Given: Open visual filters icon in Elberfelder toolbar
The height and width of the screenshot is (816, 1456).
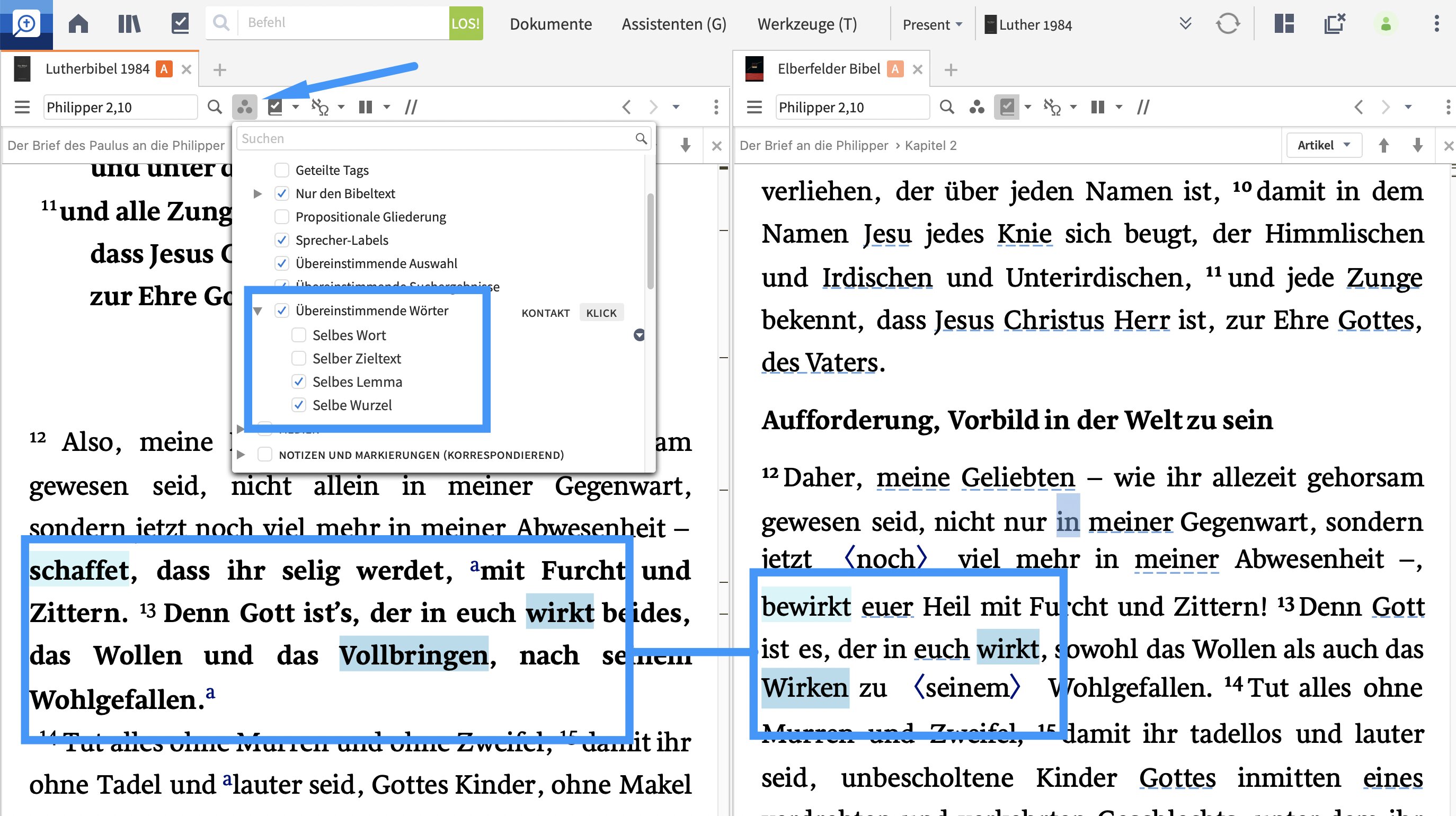Looking at the screenshot, I should tap(976, 107).
